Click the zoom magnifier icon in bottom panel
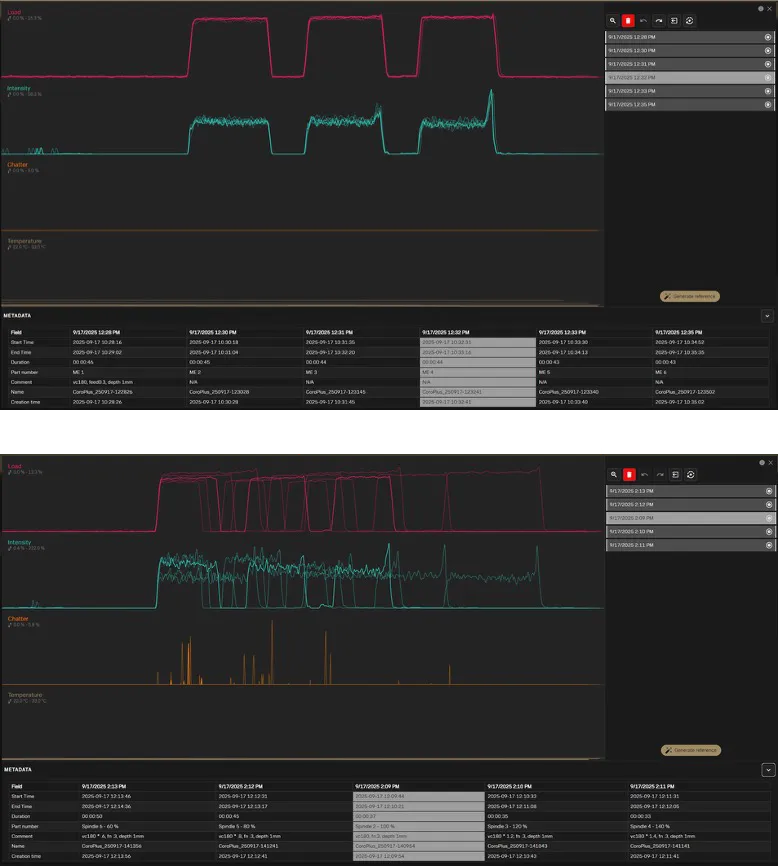The width and height of the screenshot is (778, 866). pos(613,474)
